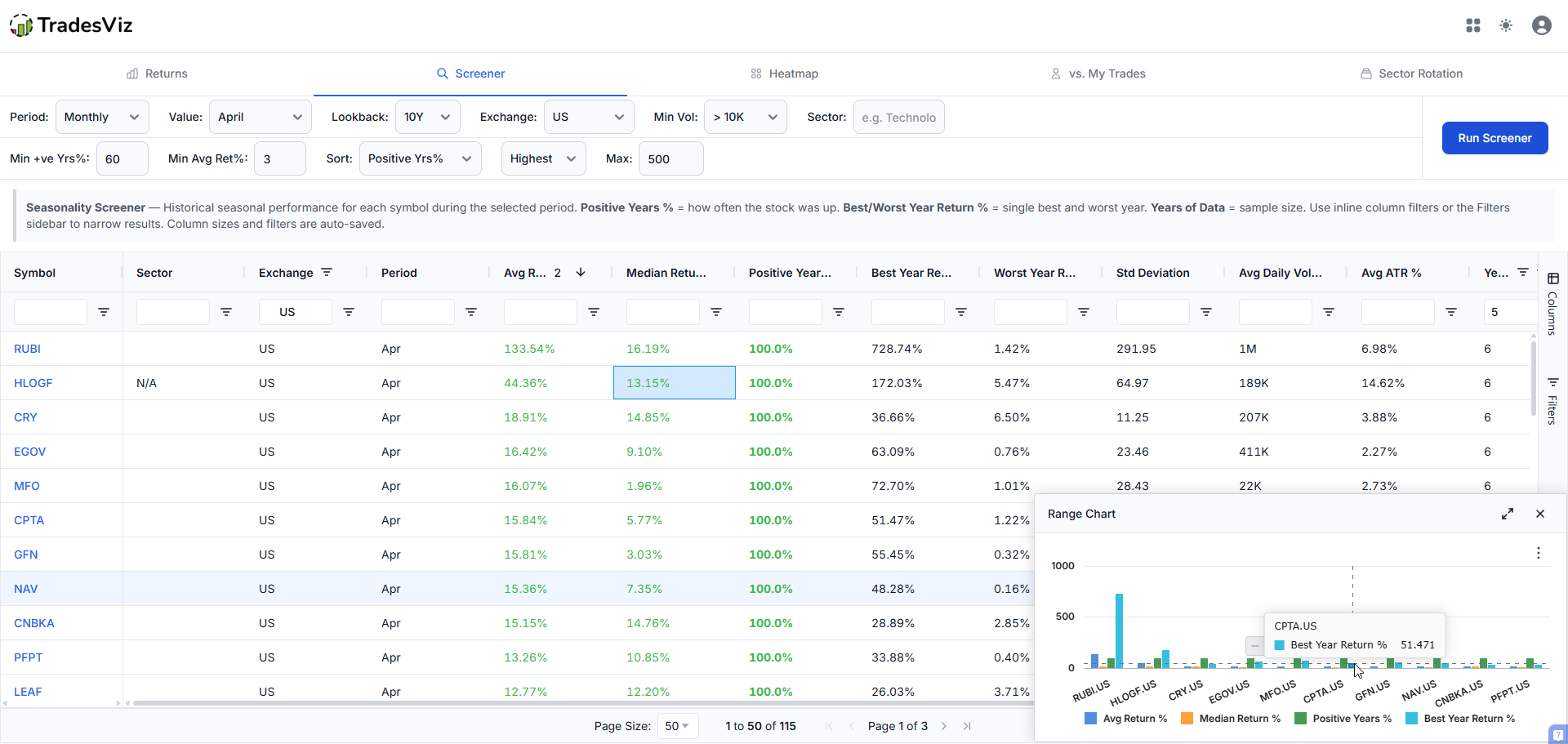The height and width of the screenshot is (744, 1568).
Task: Open the Exchange US dropdown
Action: tap(589, 117)
